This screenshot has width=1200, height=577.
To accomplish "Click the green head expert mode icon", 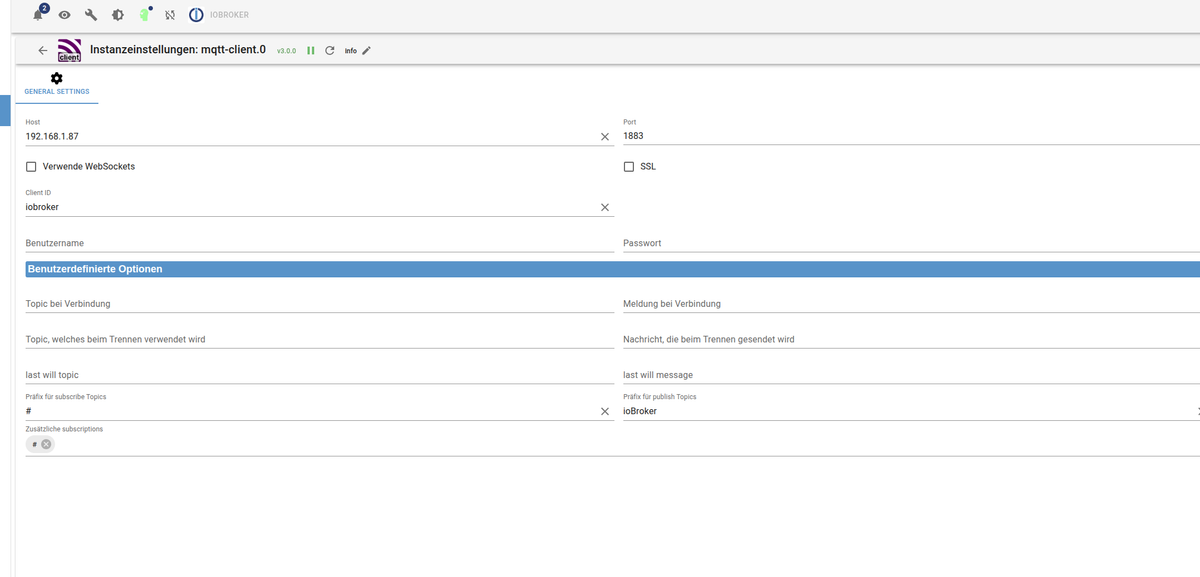I will (144, 15).
